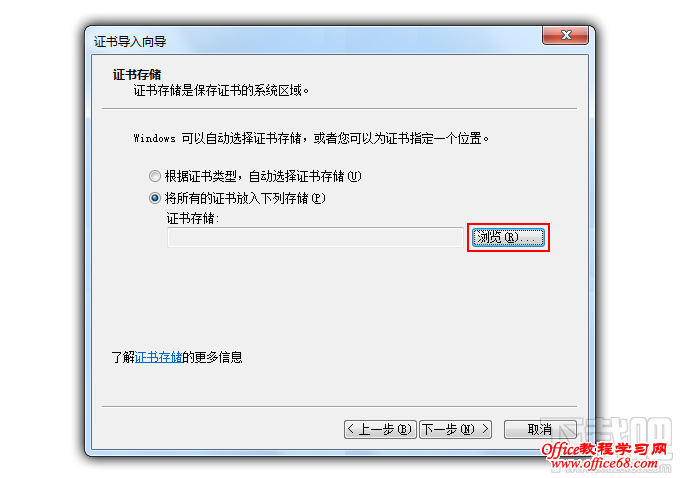The height and width of the screenshot is (478, 680).
Task: Click the 了解 text before the link
Action: point(123,357)
